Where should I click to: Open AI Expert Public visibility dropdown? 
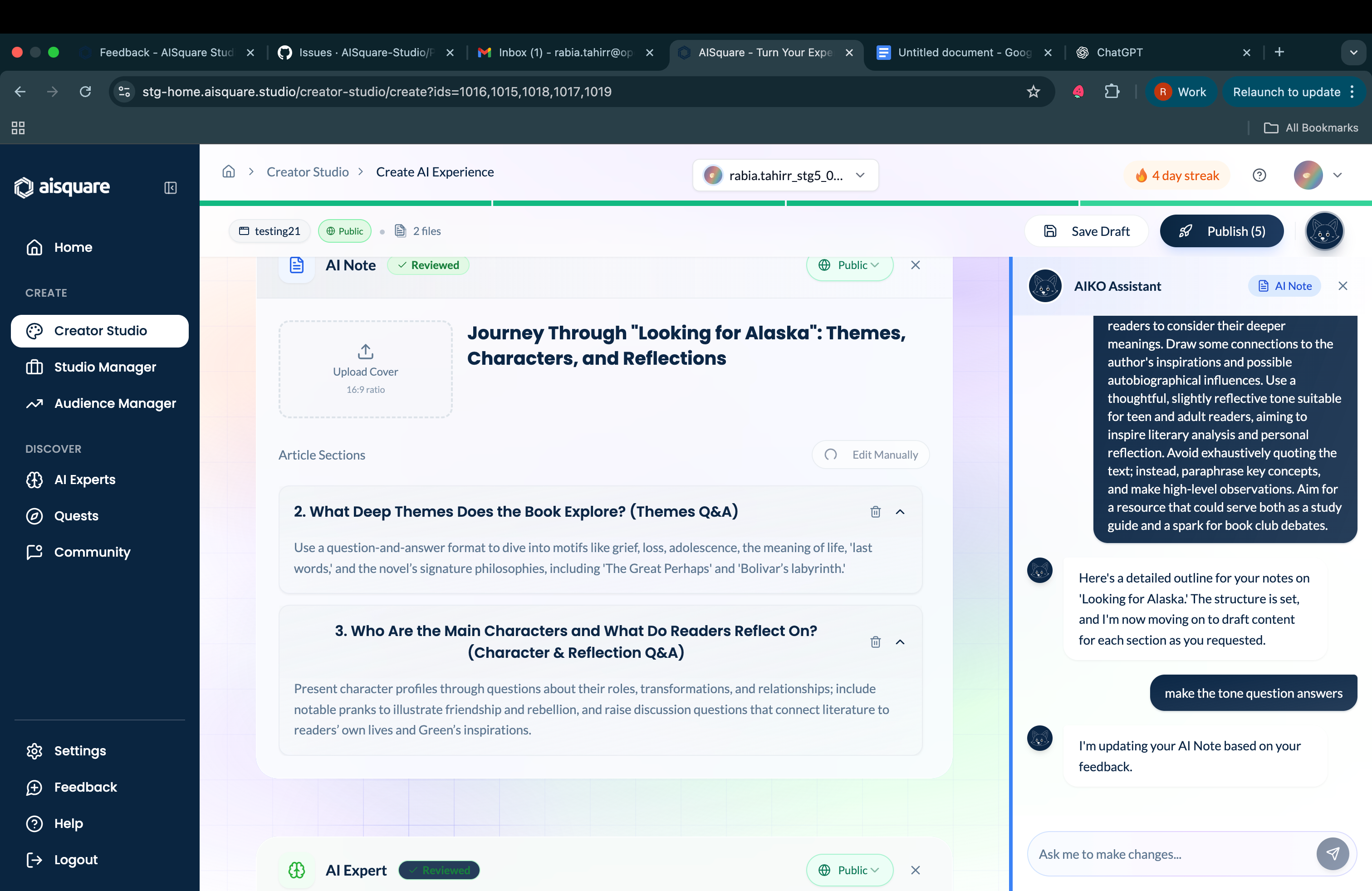850,870
